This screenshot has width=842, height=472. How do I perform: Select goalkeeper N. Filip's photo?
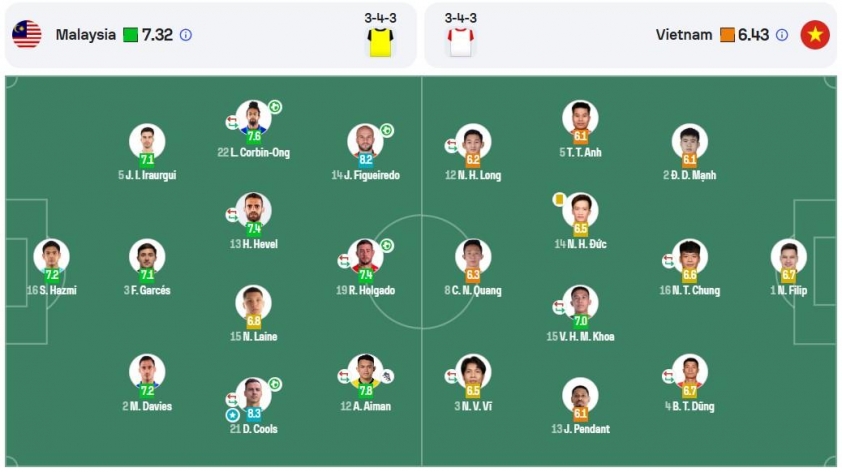point(789,255)
